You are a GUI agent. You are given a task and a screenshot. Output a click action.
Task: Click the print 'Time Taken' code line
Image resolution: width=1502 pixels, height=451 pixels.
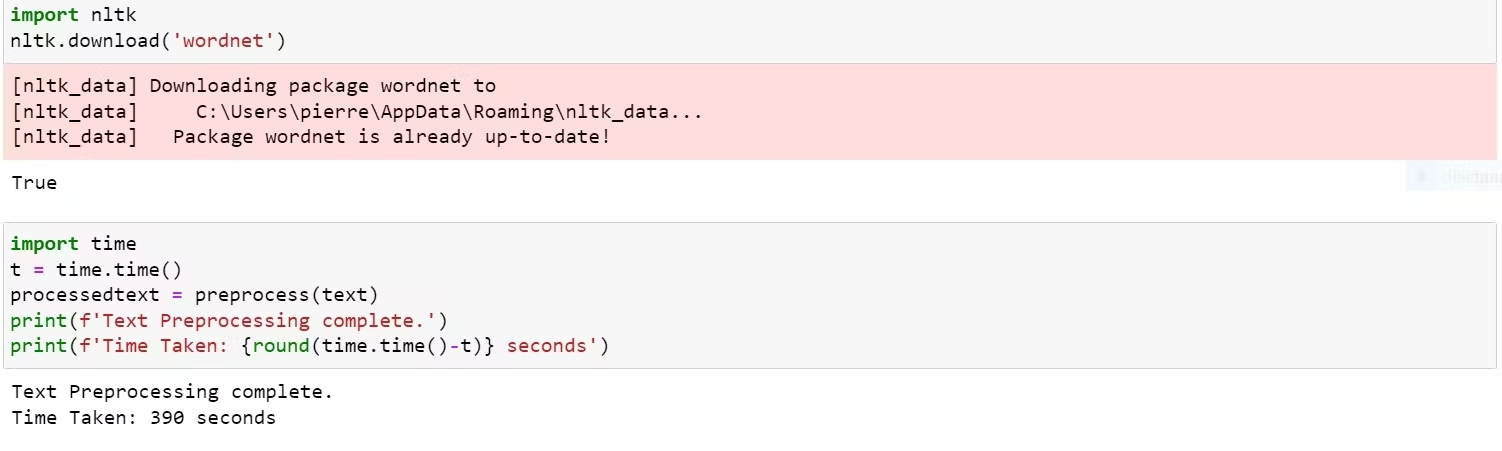pos(309,347)
